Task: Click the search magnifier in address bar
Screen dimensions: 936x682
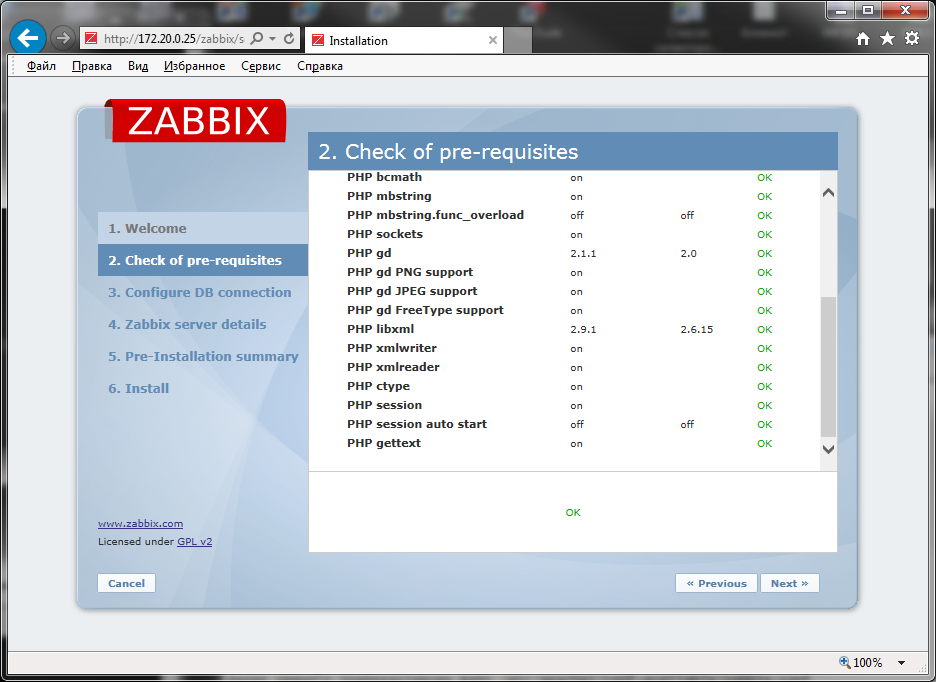Action: (257, 39)
